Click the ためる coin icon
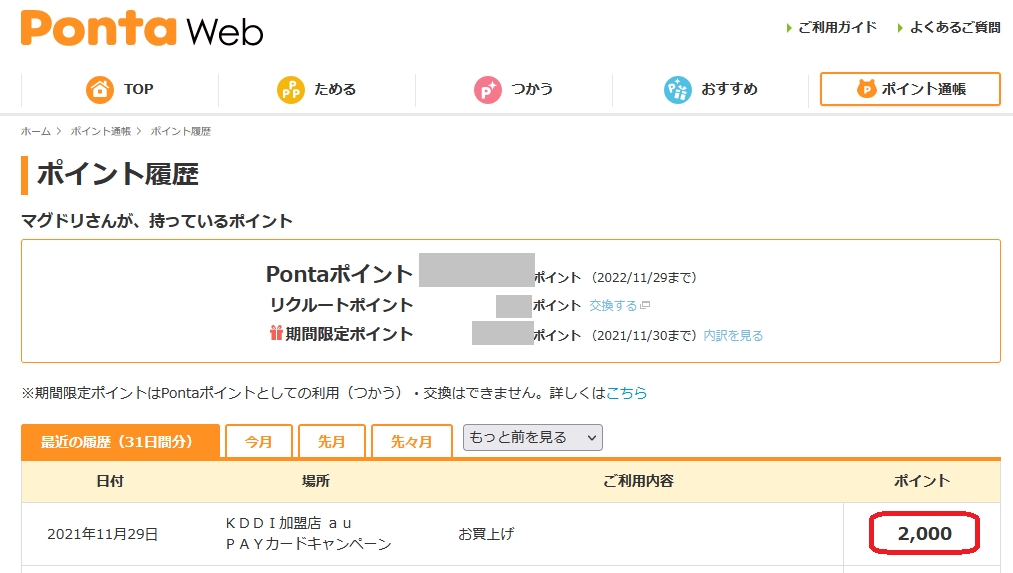This screenshot has height=573, width=1013. click(x=291, y=89)
